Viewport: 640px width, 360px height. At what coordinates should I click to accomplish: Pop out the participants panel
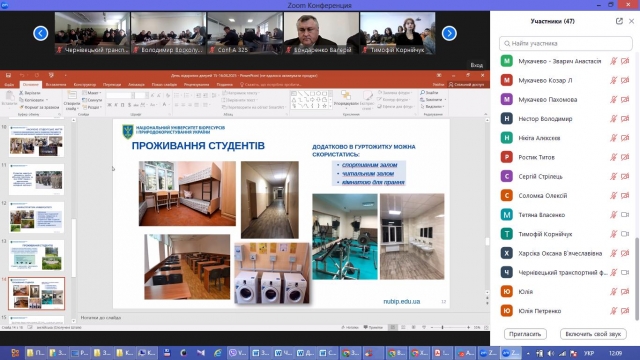[x=619, y=21]
